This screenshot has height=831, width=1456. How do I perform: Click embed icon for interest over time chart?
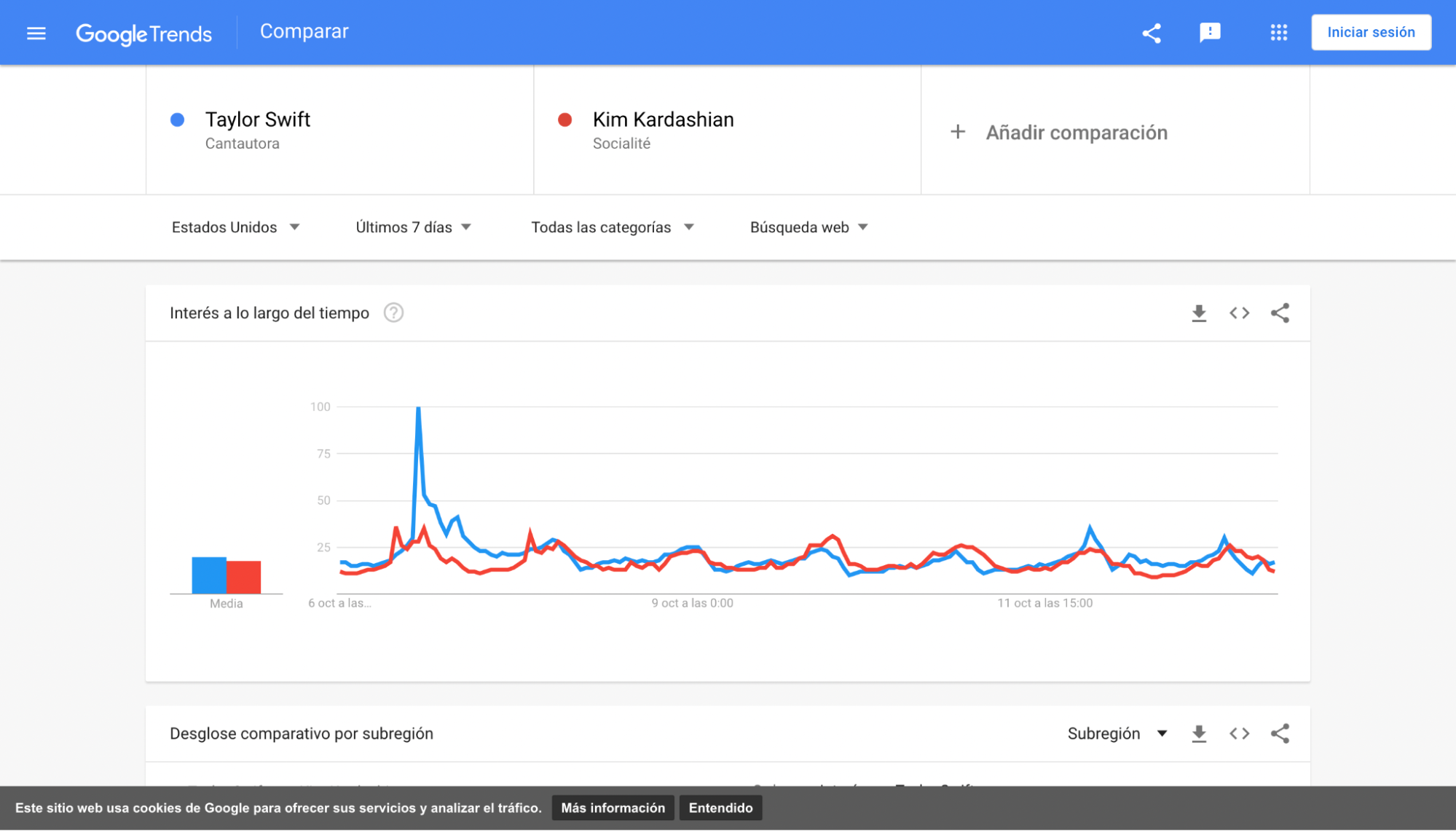1240,313
